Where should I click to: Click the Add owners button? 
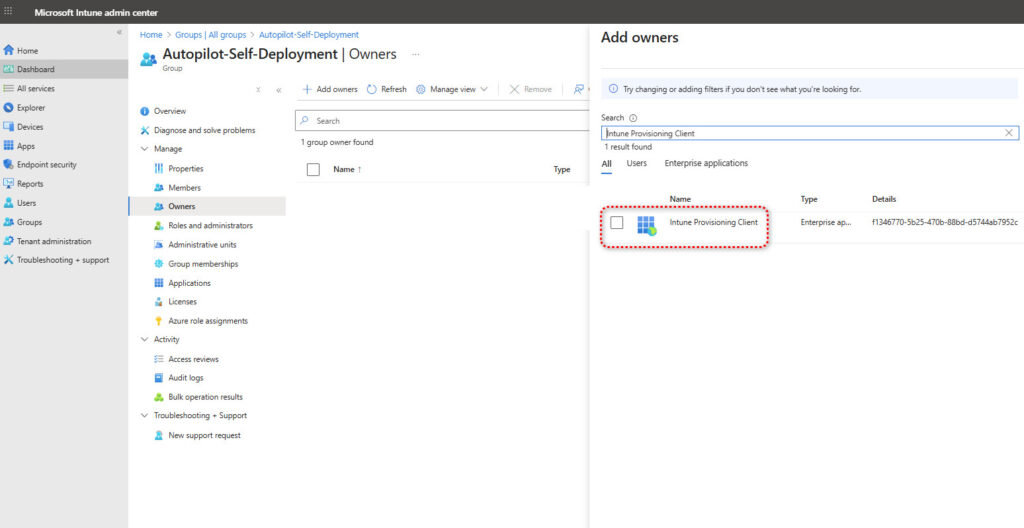tap(330, 89)
